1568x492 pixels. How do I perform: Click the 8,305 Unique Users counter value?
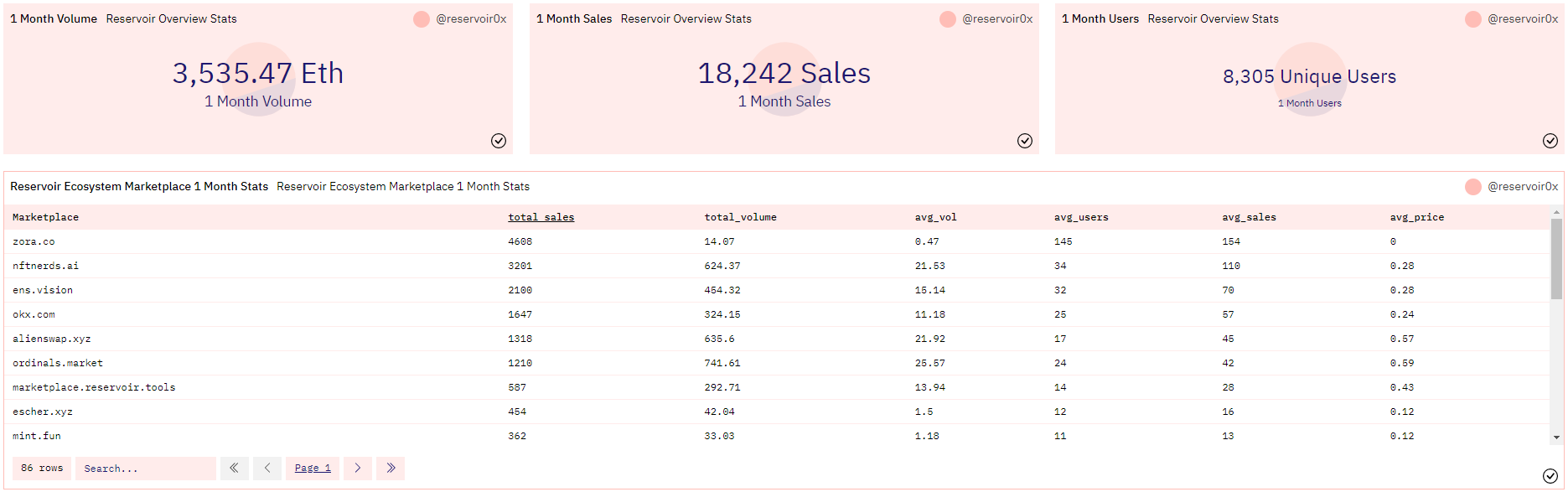click(x=1310, y=76)
